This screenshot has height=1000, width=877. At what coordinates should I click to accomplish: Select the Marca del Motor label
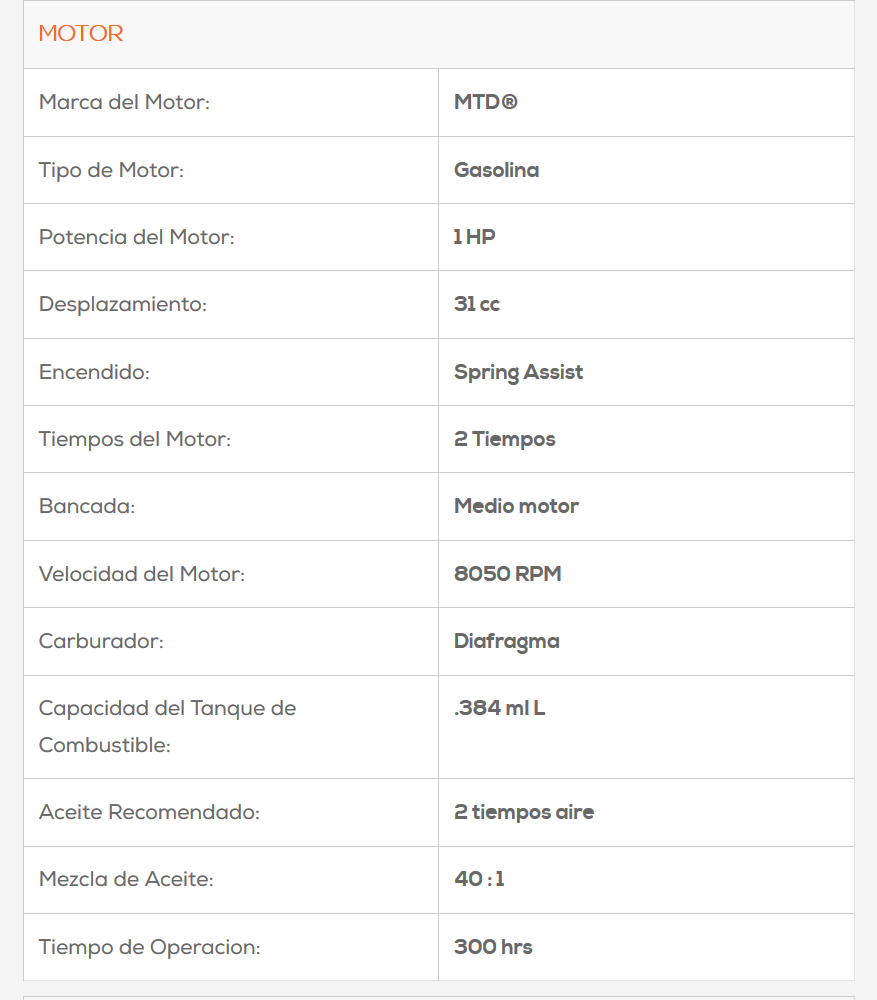(124, 102)
